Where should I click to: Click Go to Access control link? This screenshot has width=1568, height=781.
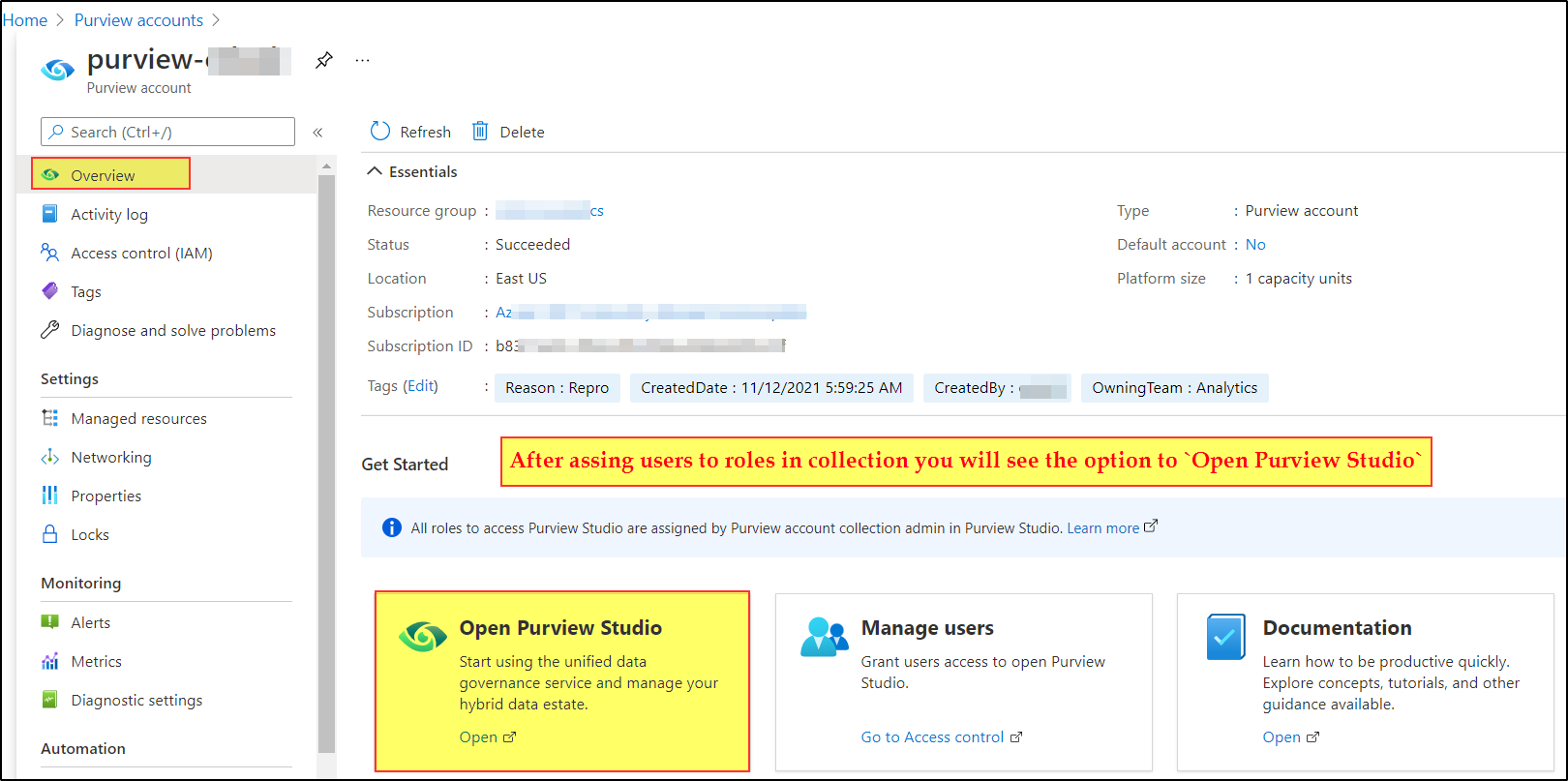[932, 737]
